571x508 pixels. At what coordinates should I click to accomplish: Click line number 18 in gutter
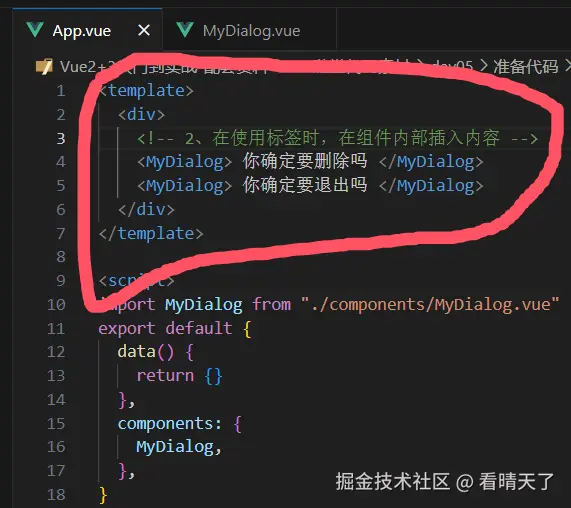tap(56, 495)
